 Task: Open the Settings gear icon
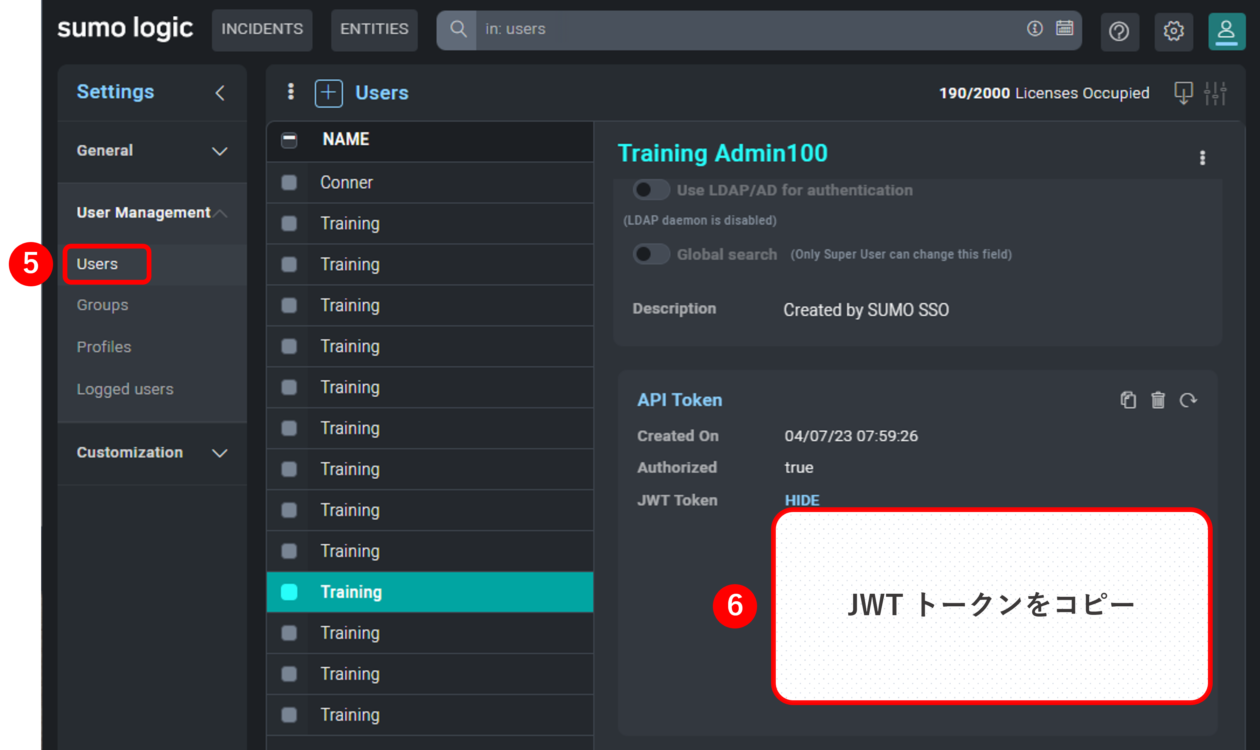tap(1173, 31)
